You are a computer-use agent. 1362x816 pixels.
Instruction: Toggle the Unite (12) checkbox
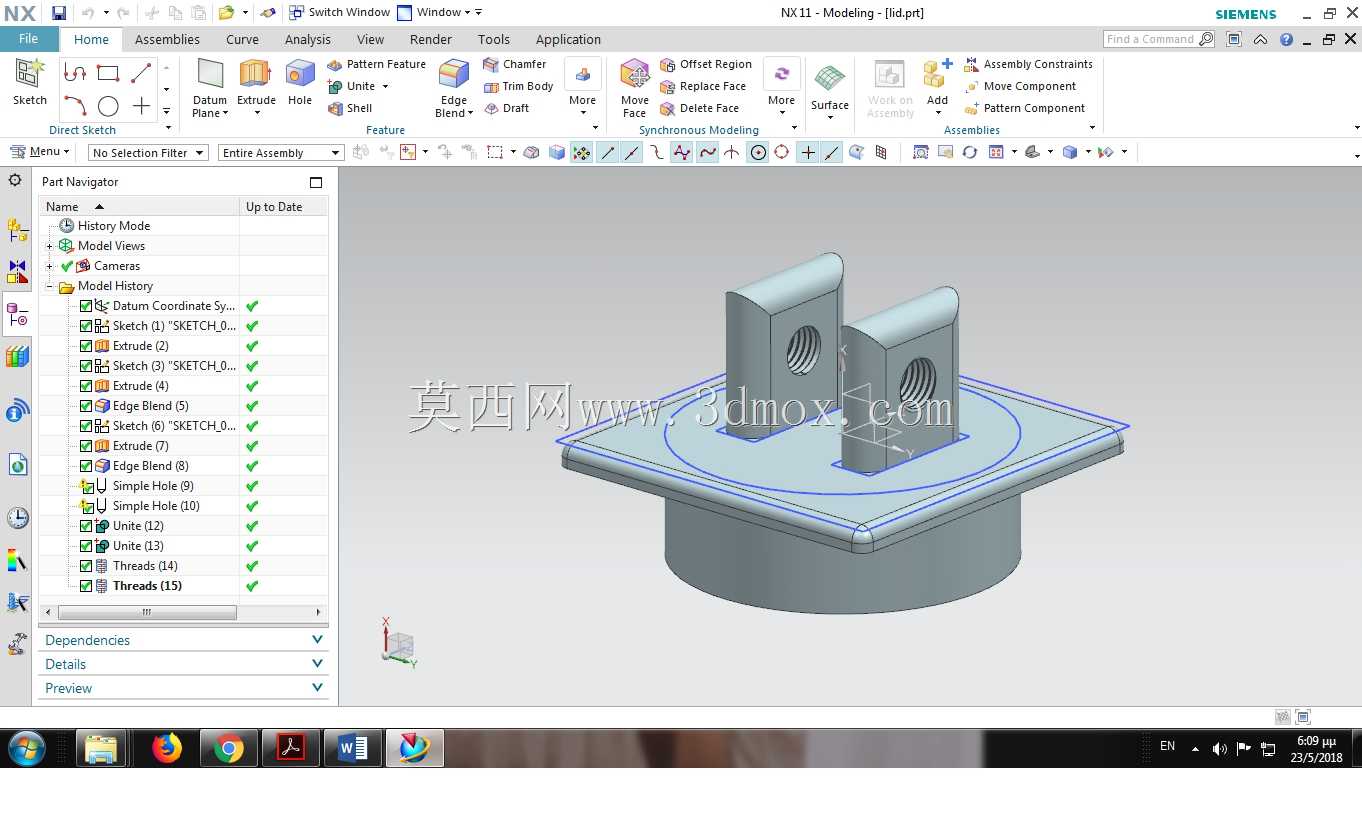point(86,526)
